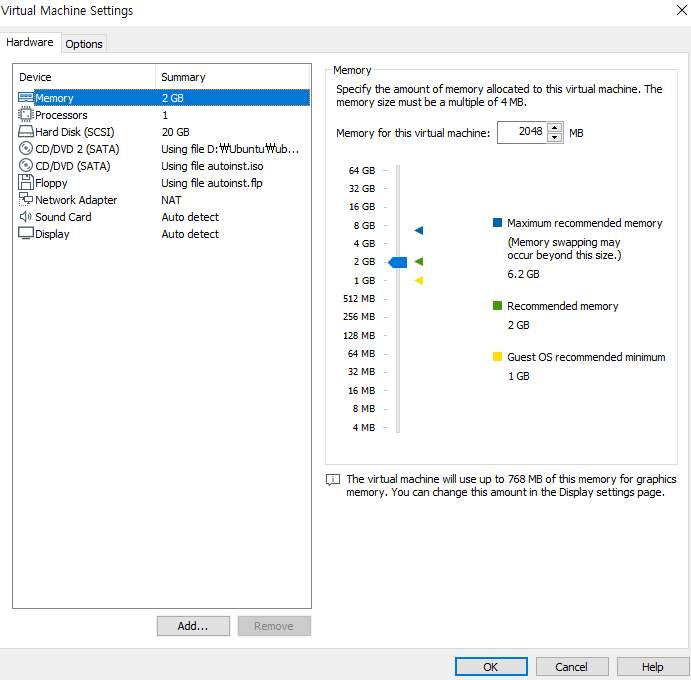Select the CD/DVD (SATA) row
Viewport: 691px width, 680px height.
click(x=163, y=166)
